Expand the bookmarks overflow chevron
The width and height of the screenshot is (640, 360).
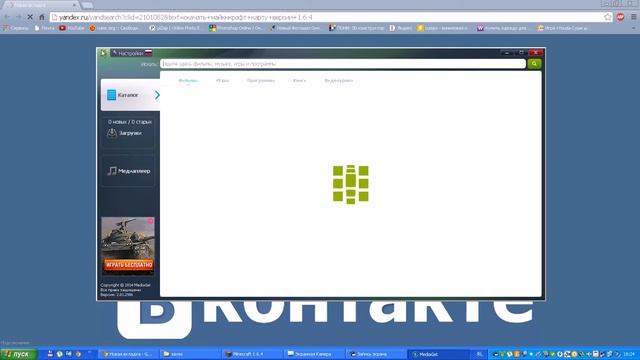tap(634, 28)
